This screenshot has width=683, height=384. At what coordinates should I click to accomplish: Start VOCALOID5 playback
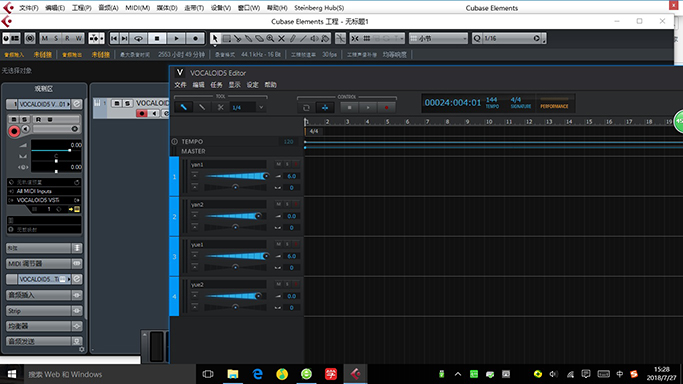coord(368,108)
